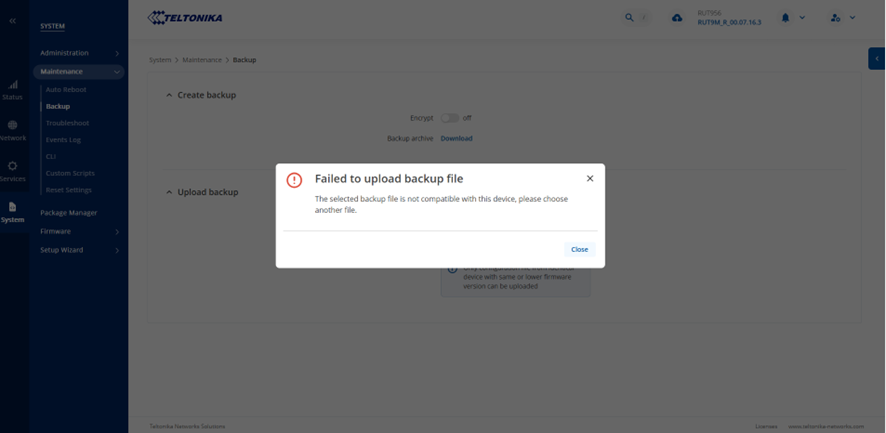This screenshot has width=886, height=433.
Task: Open the user settings icon
Action: pos(836,18)
